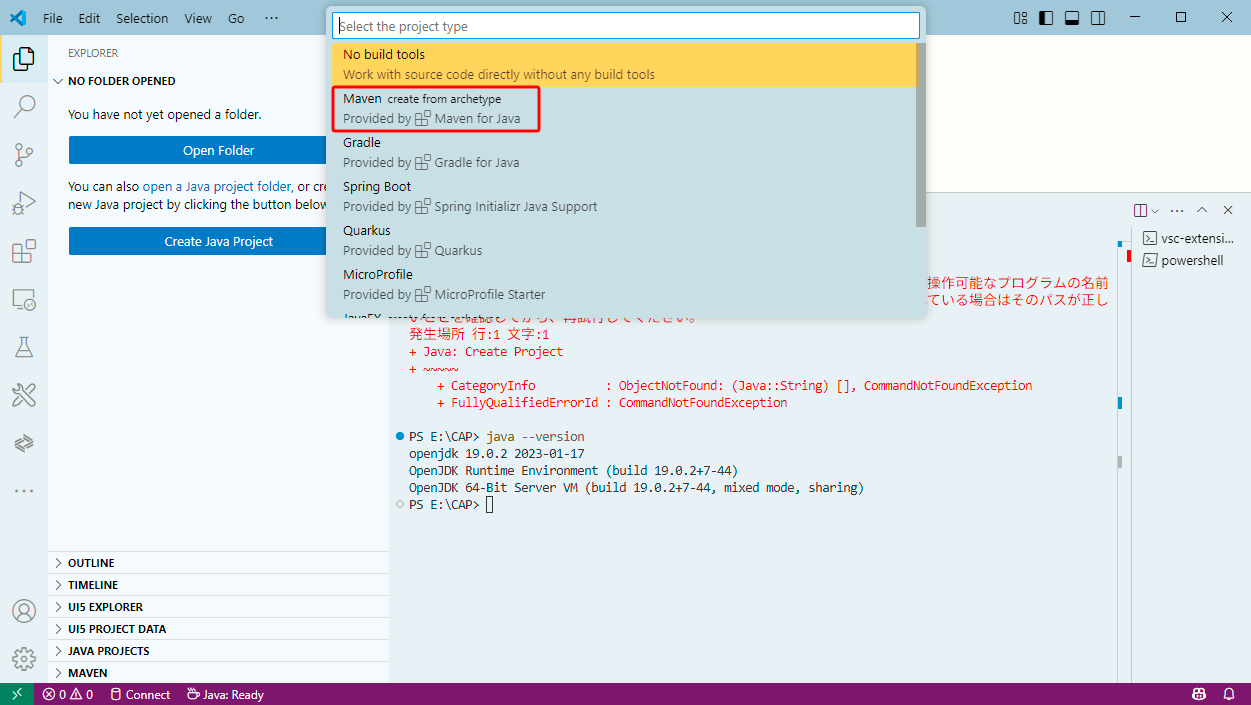
Task: Open the Search view icon
Action: (24, 106)
